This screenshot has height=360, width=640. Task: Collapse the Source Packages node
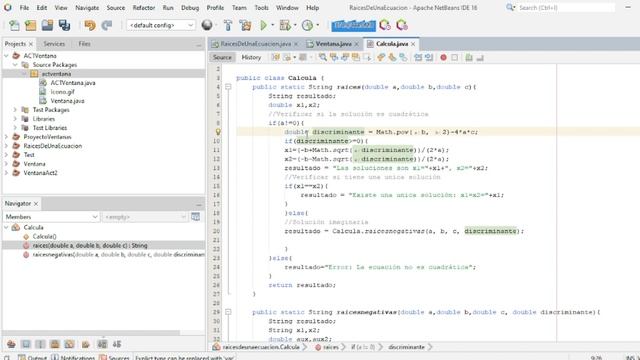point(15,64)
